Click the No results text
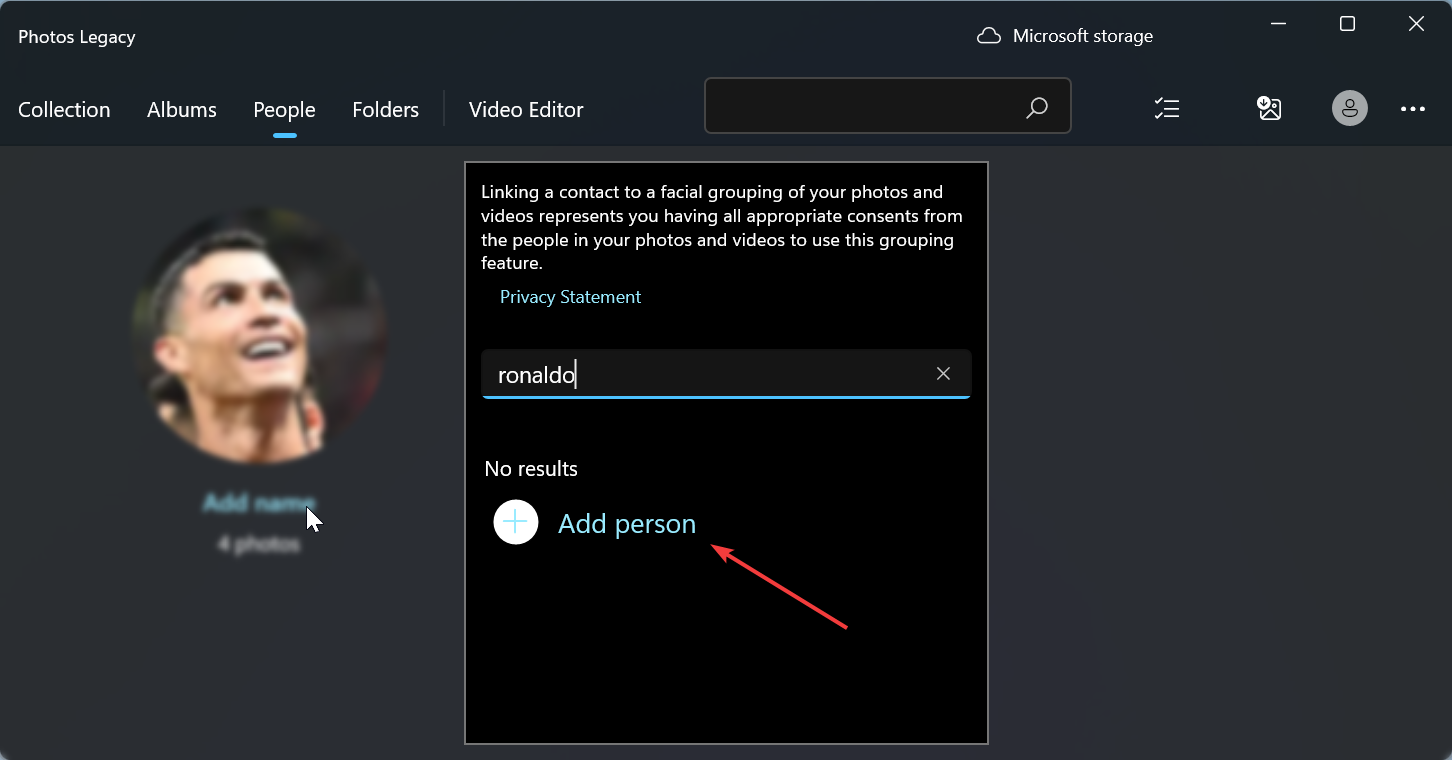This screenshot has width=1452, height=760. 531,469
